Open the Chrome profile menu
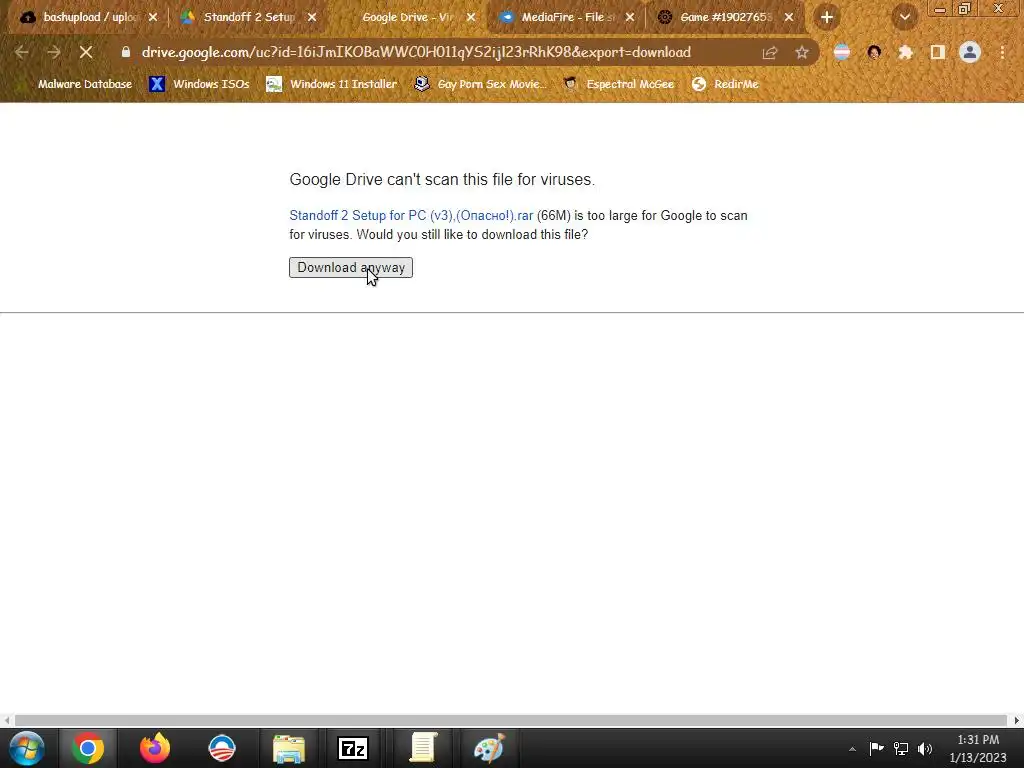1024x768 pixels. (970, 52)
